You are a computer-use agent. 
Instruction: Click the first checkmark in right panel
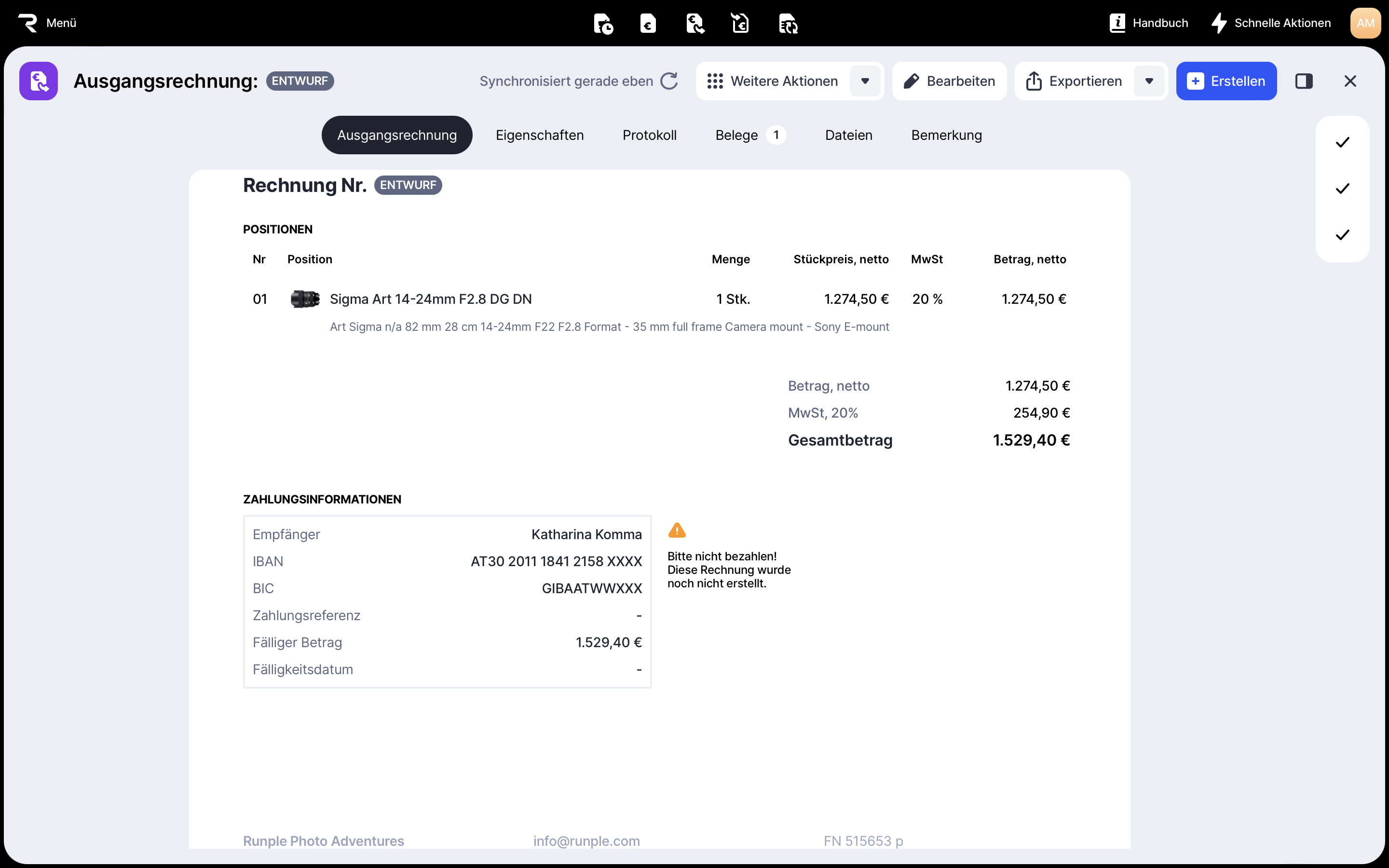pos(1342,142)
